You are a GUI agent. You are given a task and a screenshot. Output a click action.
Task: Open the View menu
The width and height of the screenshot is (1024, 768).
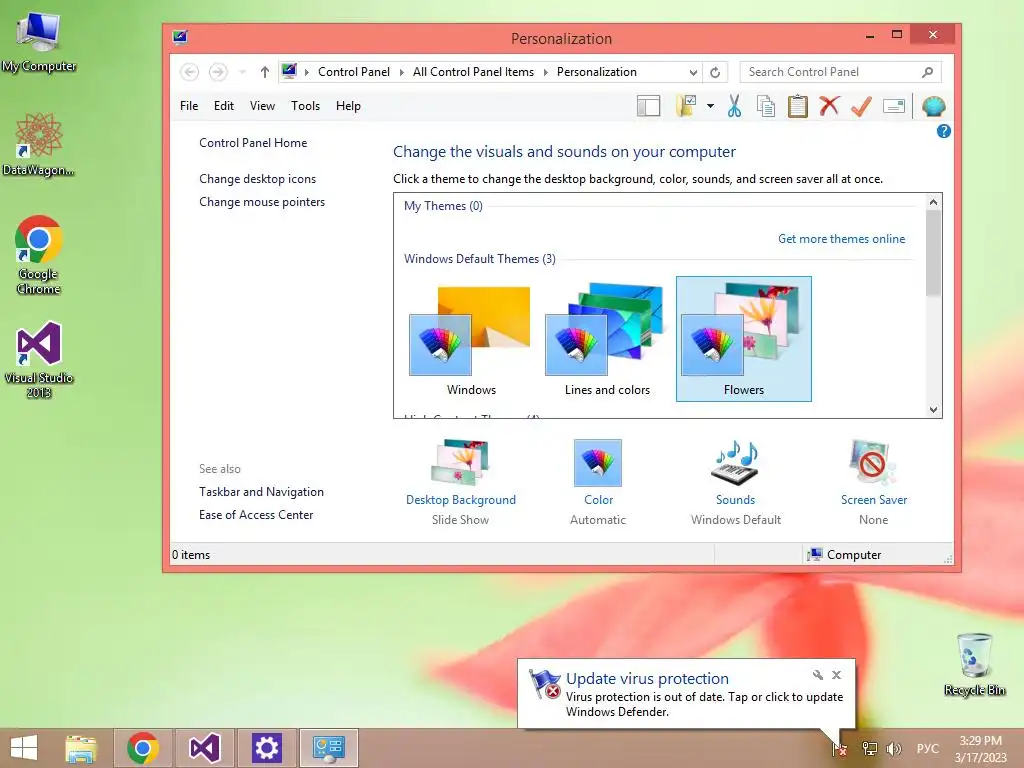(x=262, y=106)
